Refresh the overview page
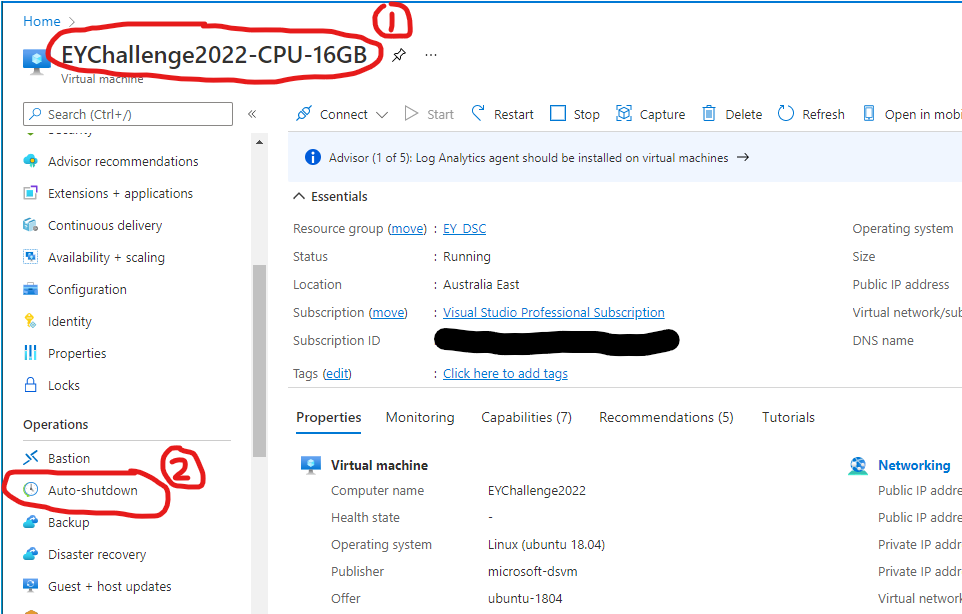This screenshot has height=614, width=962. click(811, 114)
